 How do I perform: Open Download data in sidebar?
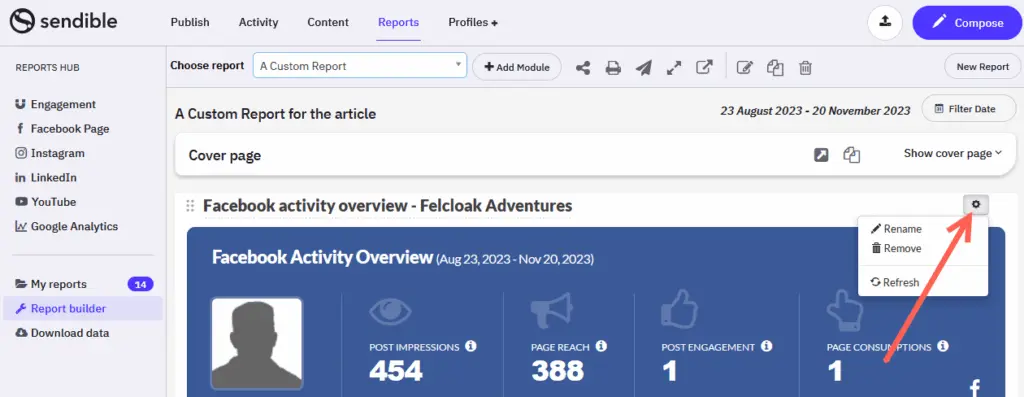click(x=62, y=333)
